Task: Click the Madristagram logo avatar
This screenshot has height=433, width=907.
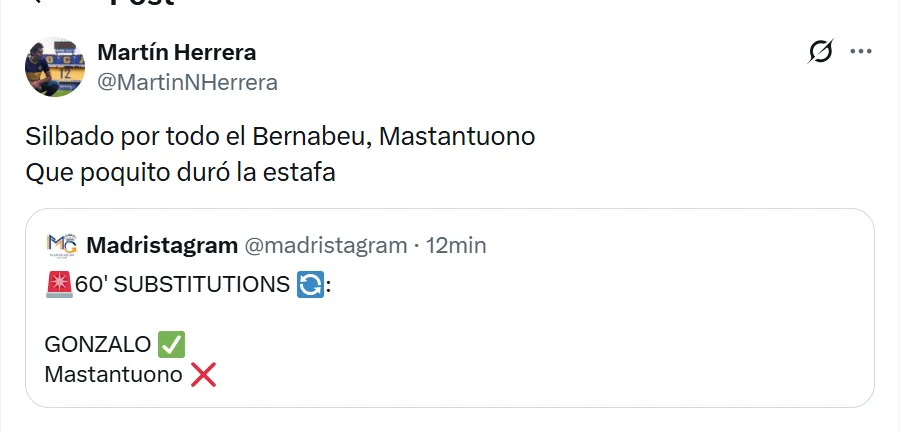Action: (62, 245)
